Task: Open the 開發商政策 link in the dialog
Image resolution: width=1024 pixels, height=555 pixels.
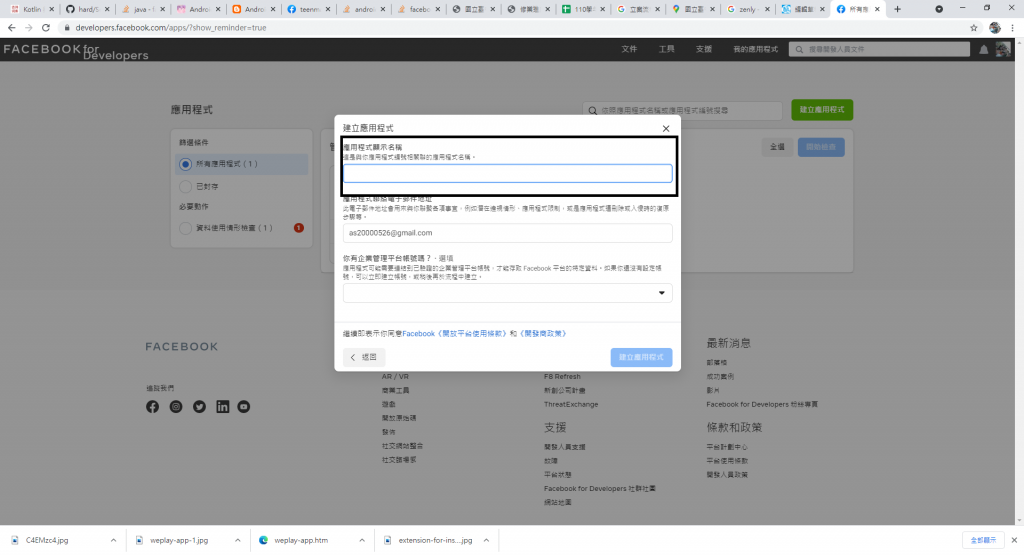Action: point(543,334)
